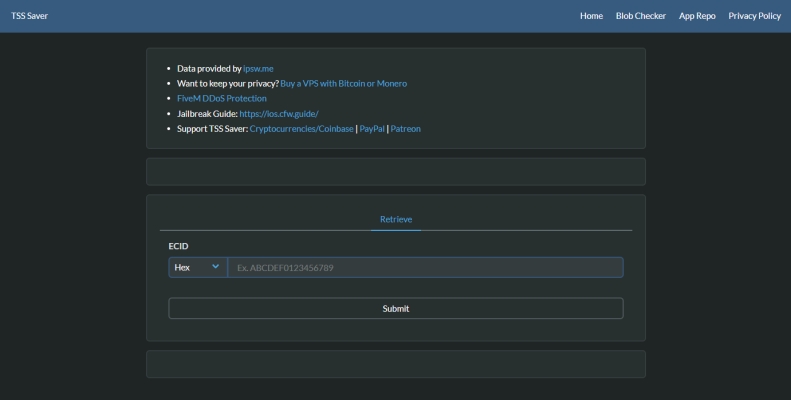Visit the ios.cfw.guide jailbreak guide link
The height and width of the screenshot is (400, 791).
[x=279, y=114]
